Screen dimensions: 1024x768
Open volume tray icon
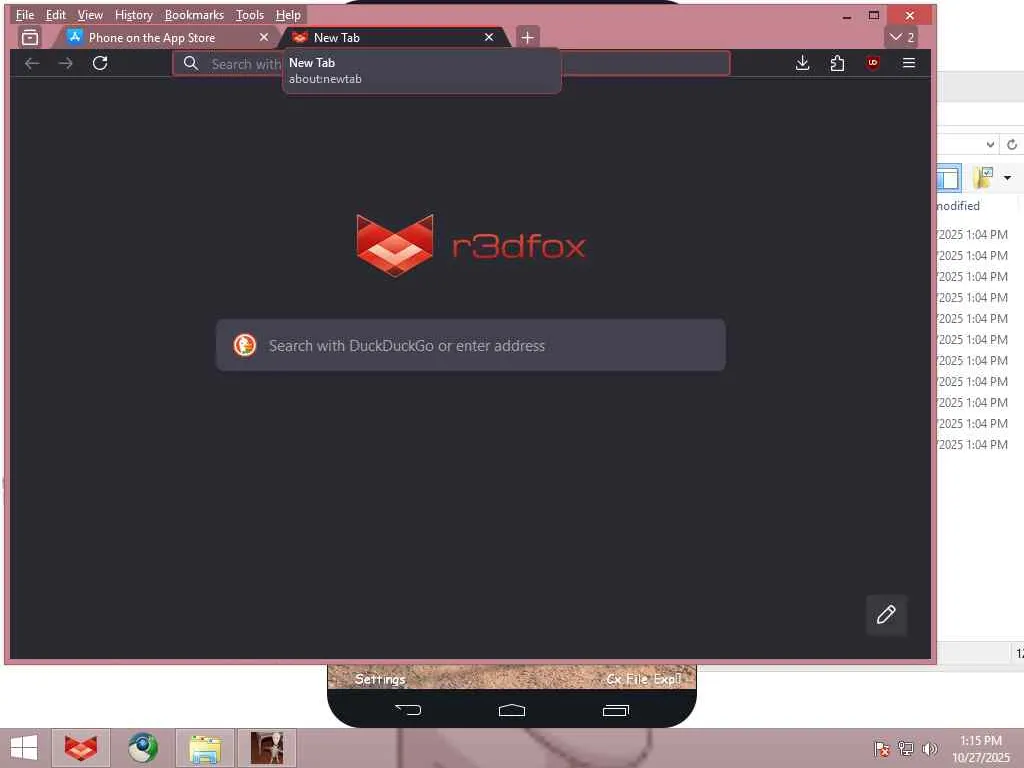[x=929, y=748]
